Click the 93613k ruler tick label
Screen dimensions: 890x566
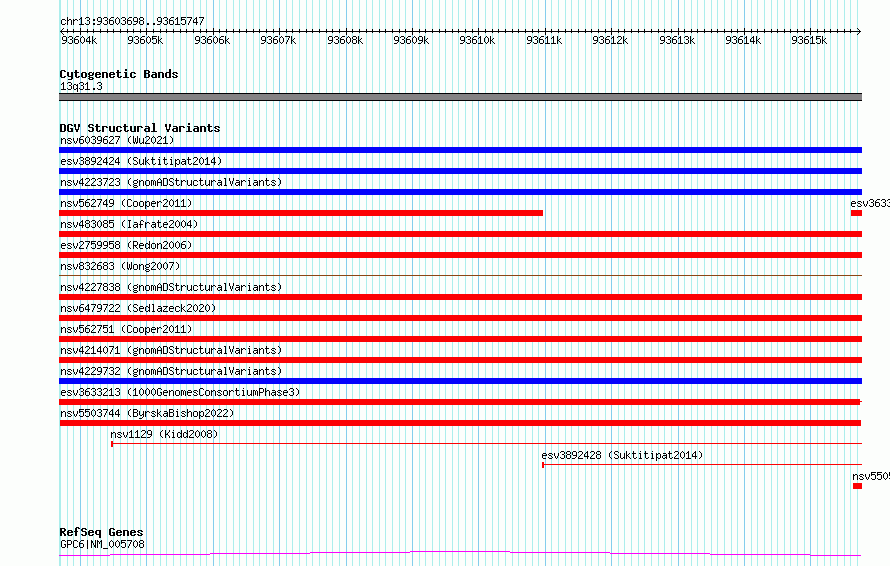coord(677,40)
